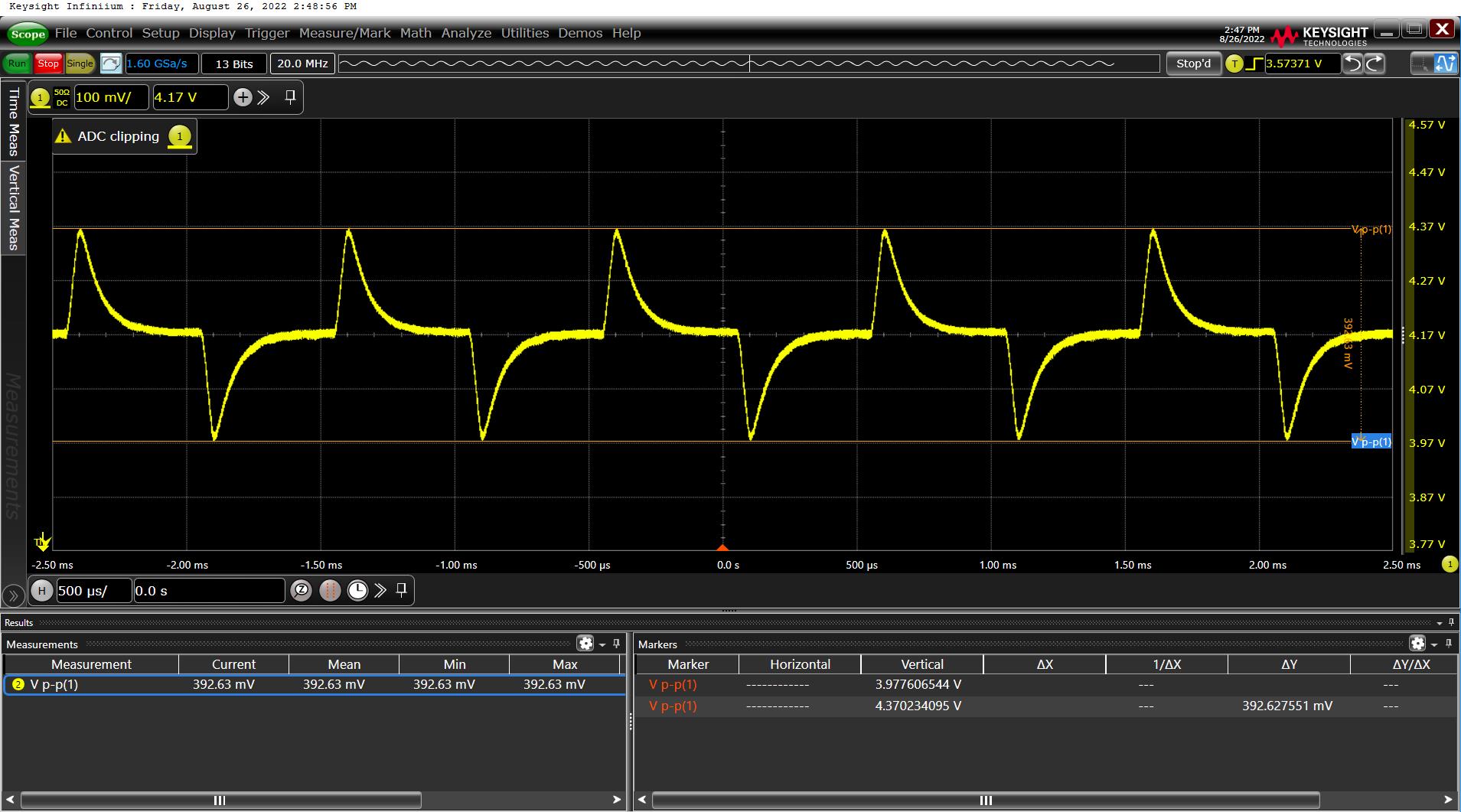
Task: Open the Math menu
Action: 416,33
